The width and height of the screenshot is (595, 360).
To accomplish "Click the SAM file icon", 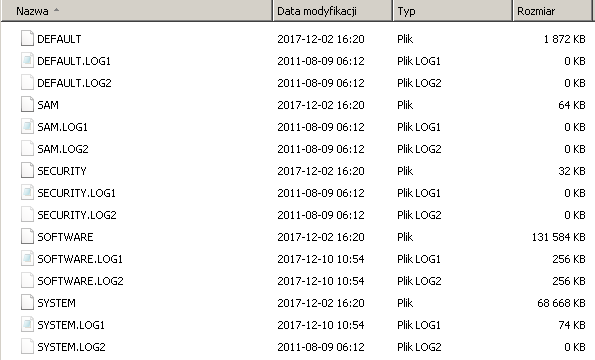I will 27,105.
